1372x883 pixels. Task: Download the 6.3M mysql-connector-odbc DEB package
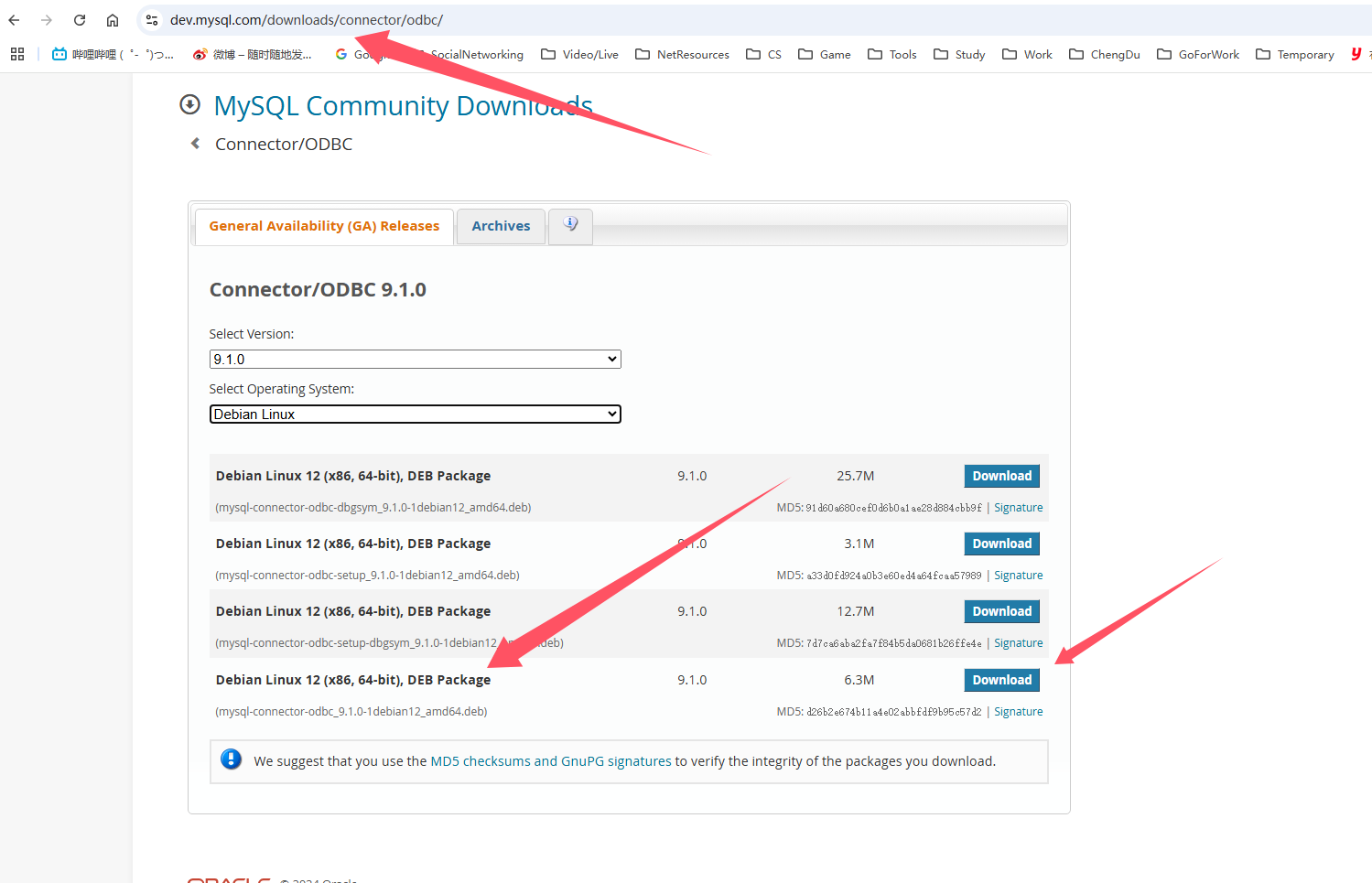coord(1001,680)
